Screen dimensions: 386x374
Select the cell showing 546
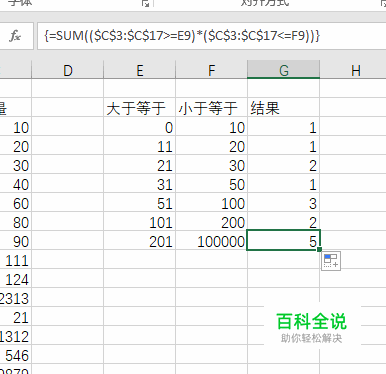tap(16, 355)
